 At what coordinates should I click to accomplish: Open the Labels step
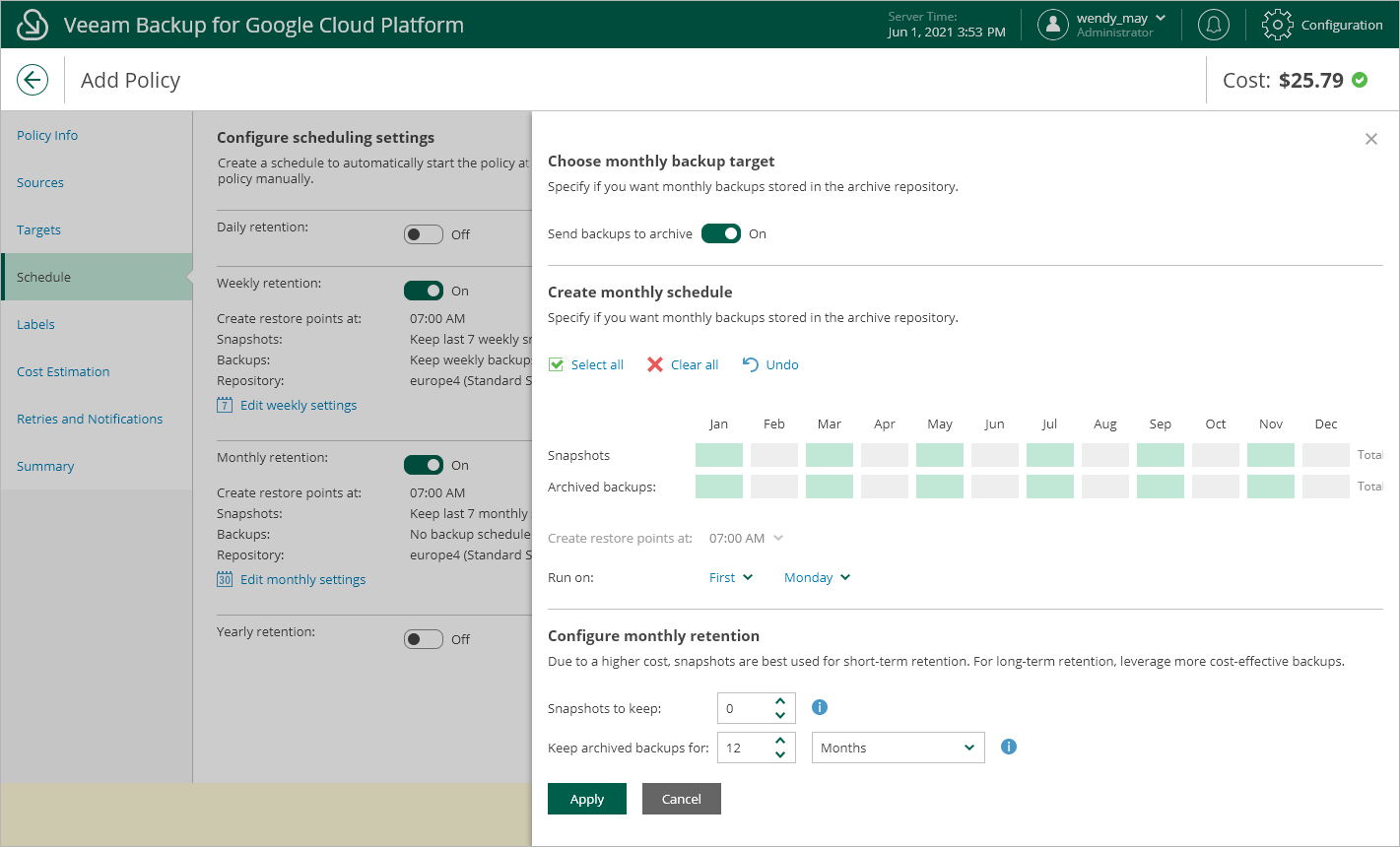35,324
